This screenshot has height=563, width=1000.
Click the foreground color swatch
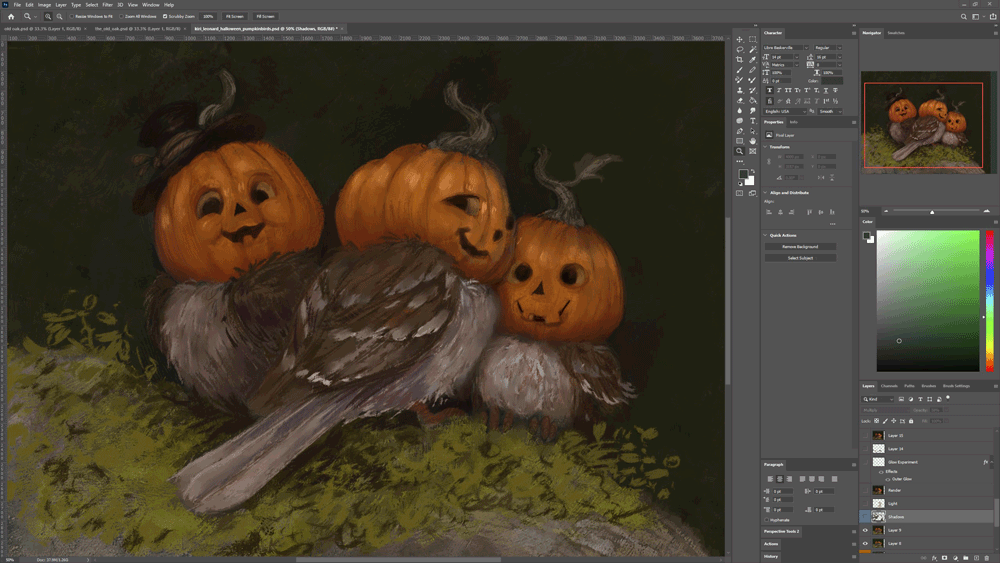(x=743, y=174)
